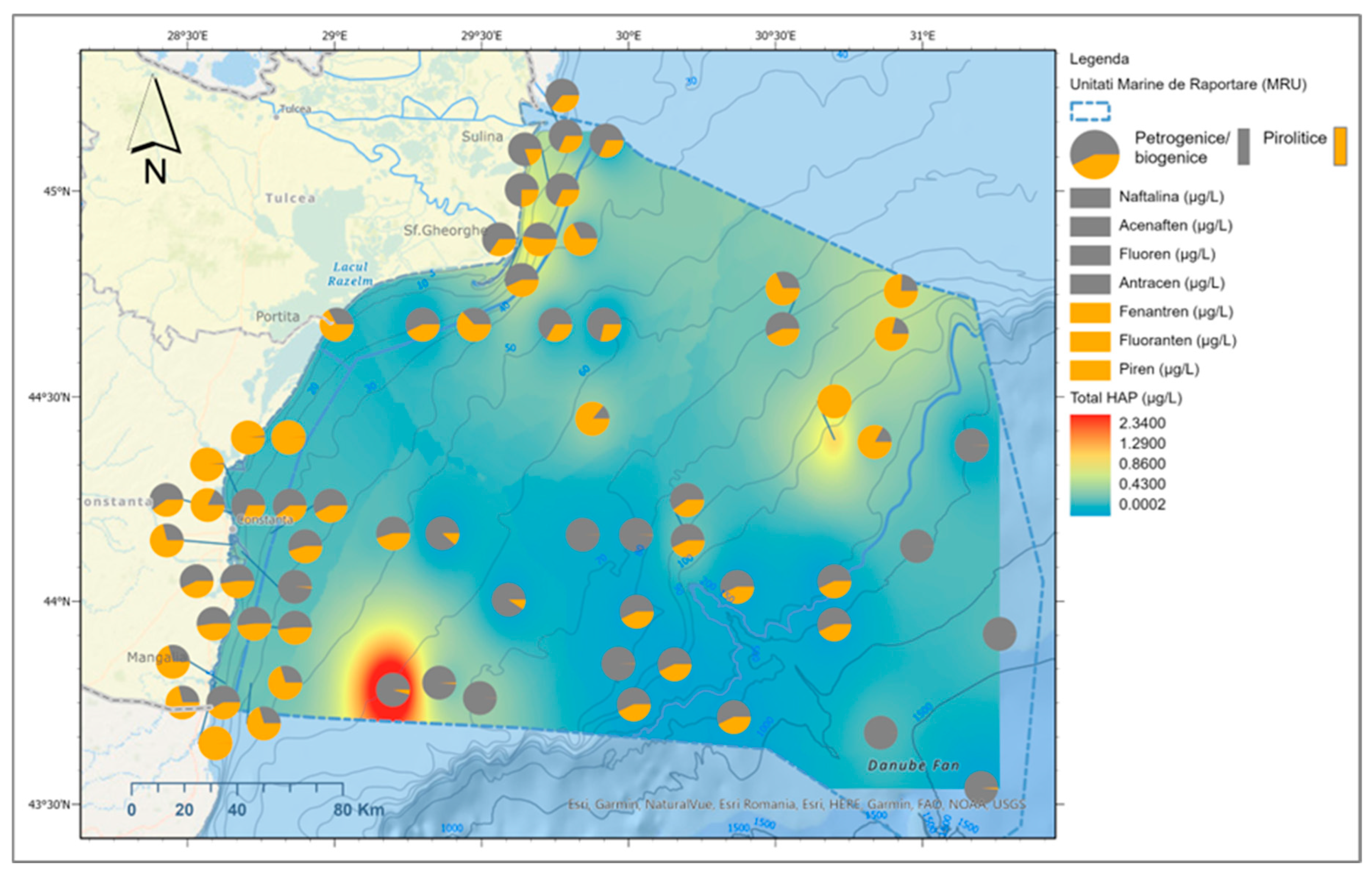Viewport: 1372px width, 875px height.
Task: Click the Lacul Razelm lake label
Action: 350,273
